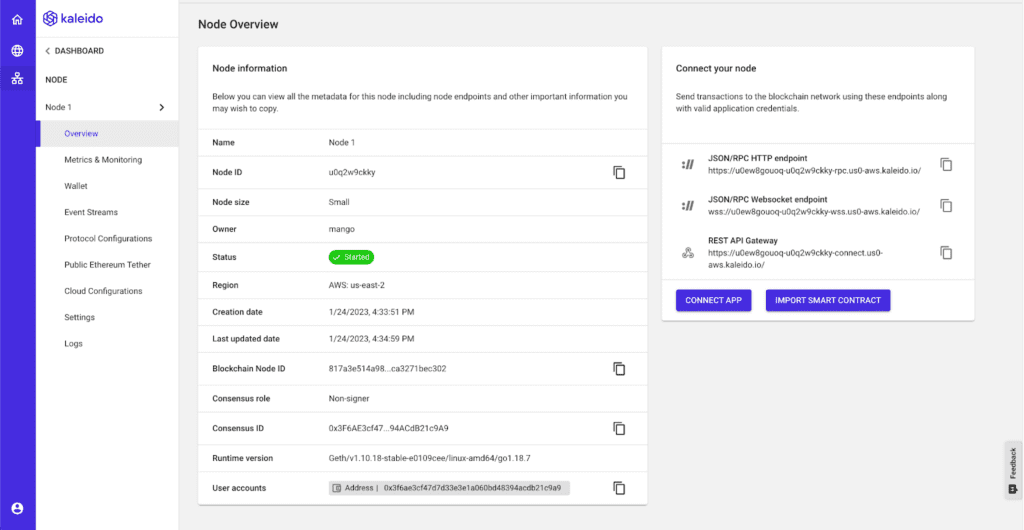
Task: Copy the user account address
Action: tap(619, 488)
